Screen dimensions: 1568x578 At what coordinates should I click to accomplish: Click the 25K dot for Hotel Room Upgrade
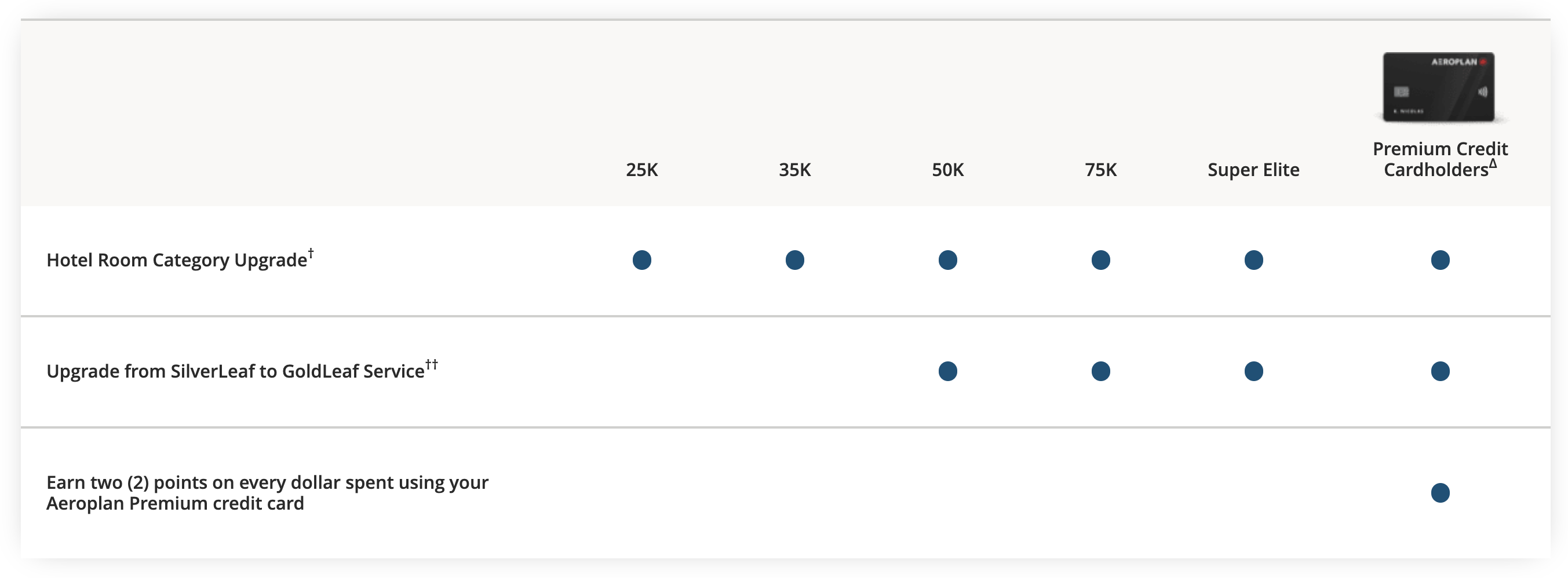point(641,261)
